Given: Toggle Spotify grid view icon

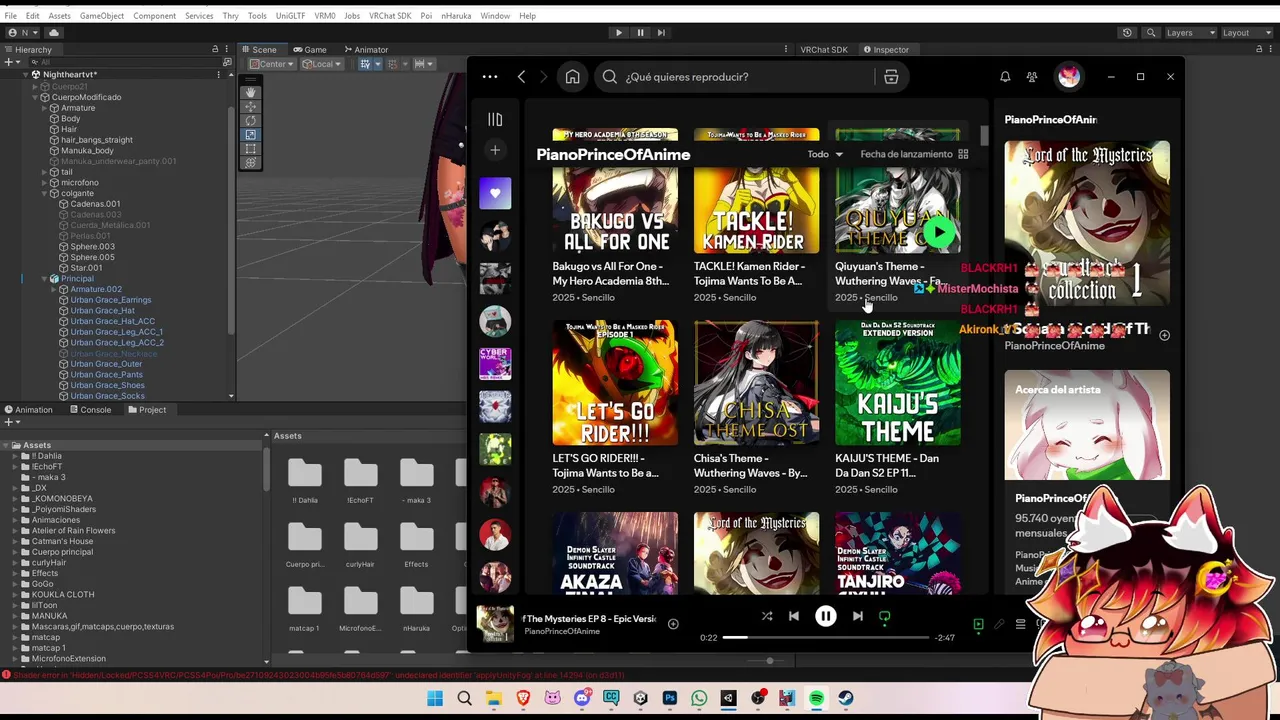Looking at the screenshot, I should point(963,154).
